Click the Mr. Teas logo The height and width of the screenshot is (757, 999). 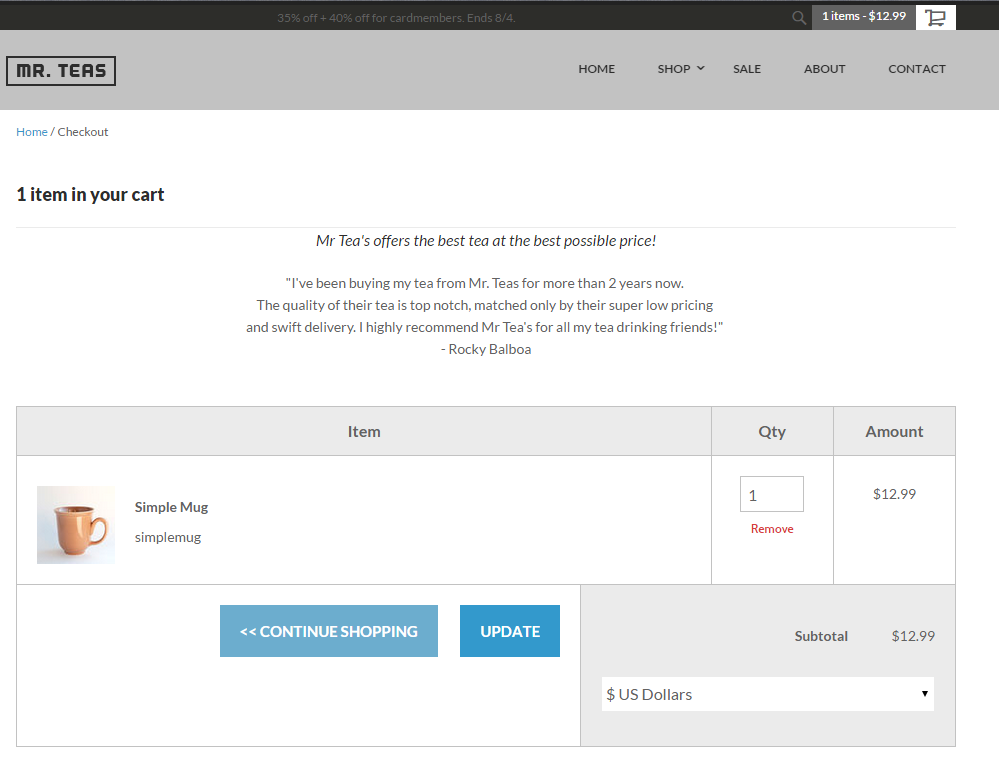pos(61,71)
